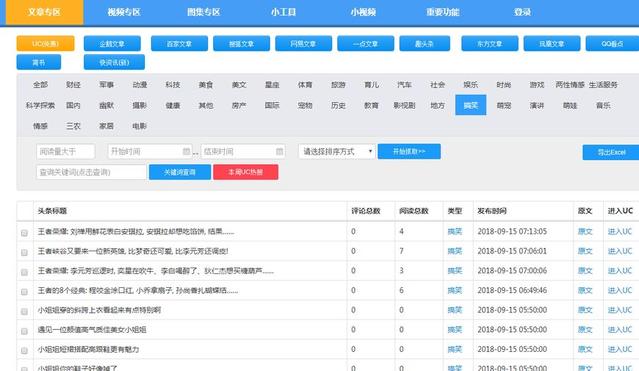Tick the checkbox for 小姐姐短裙搭配高跟鞋 row

point(24,350)
